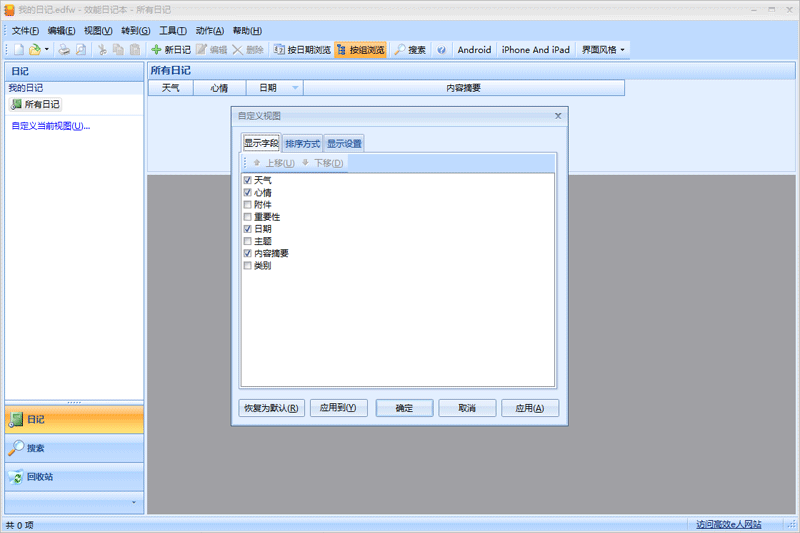Click the open file folder icon
This screenshot has width=800, height=533.
tap(35, 49)
